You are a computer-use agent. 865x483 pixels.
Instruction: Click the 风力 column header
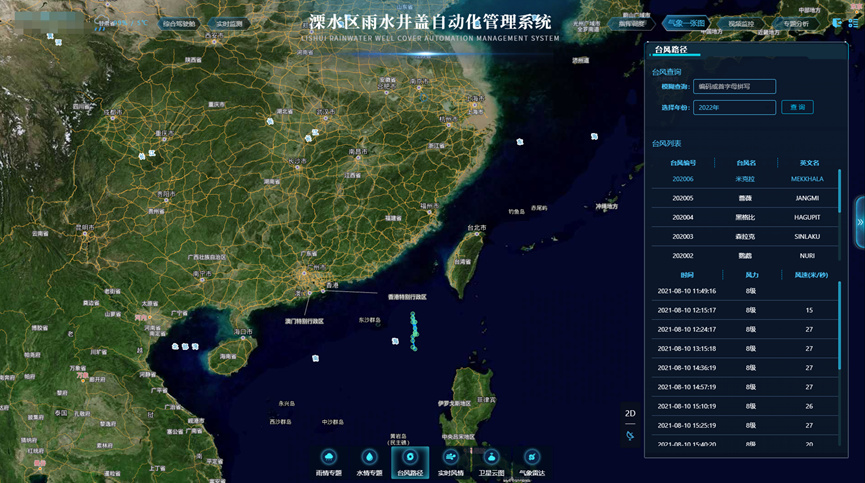tap(752, 275)
